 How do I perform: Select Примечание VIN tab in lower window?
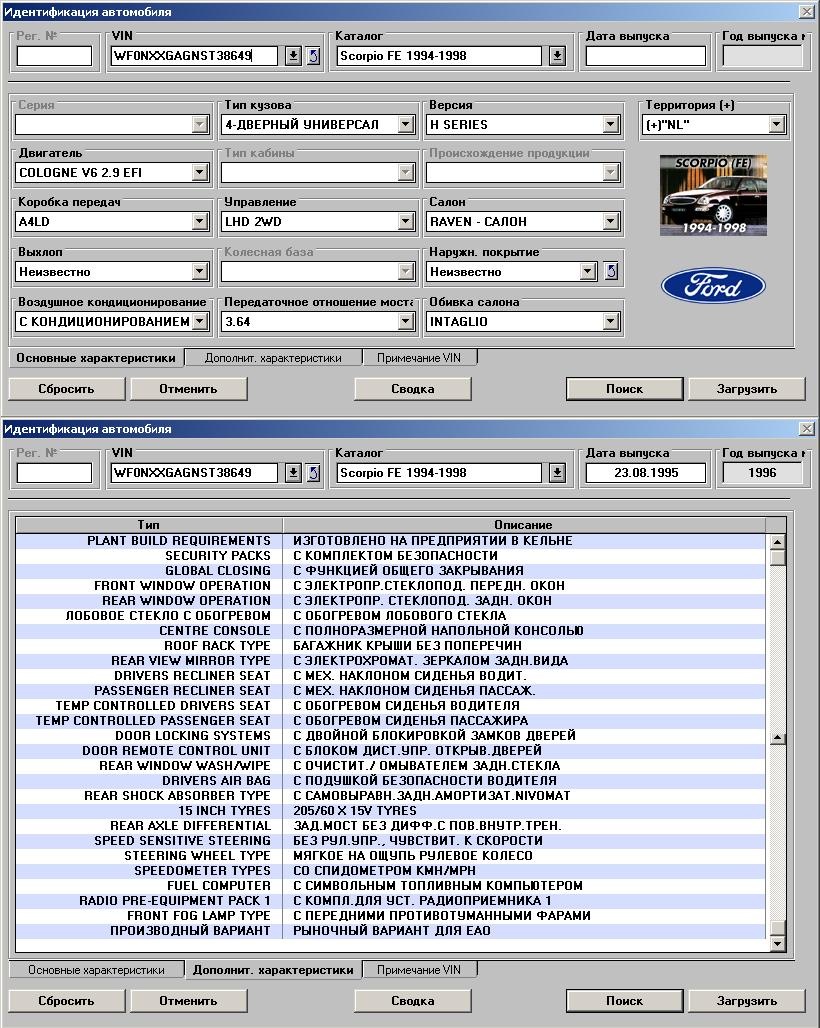point(420,970)
